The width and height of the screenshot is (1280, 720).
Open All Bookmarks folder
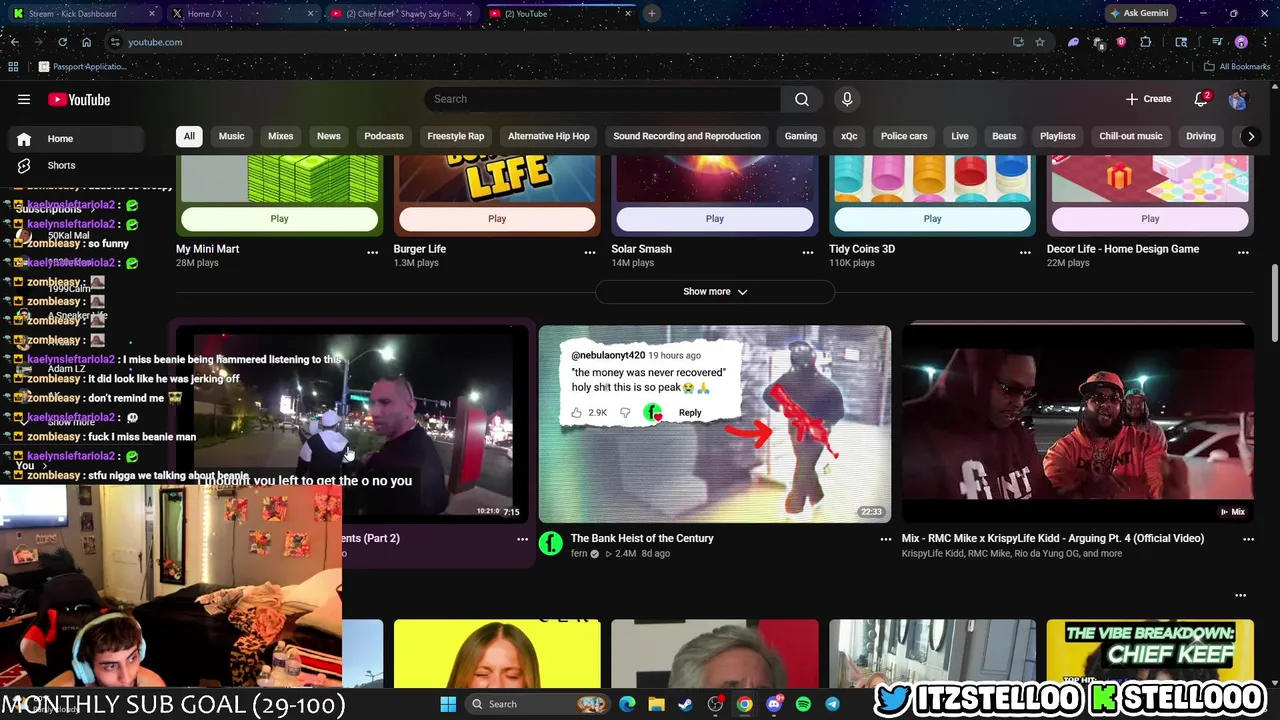tap(1237, 66)
